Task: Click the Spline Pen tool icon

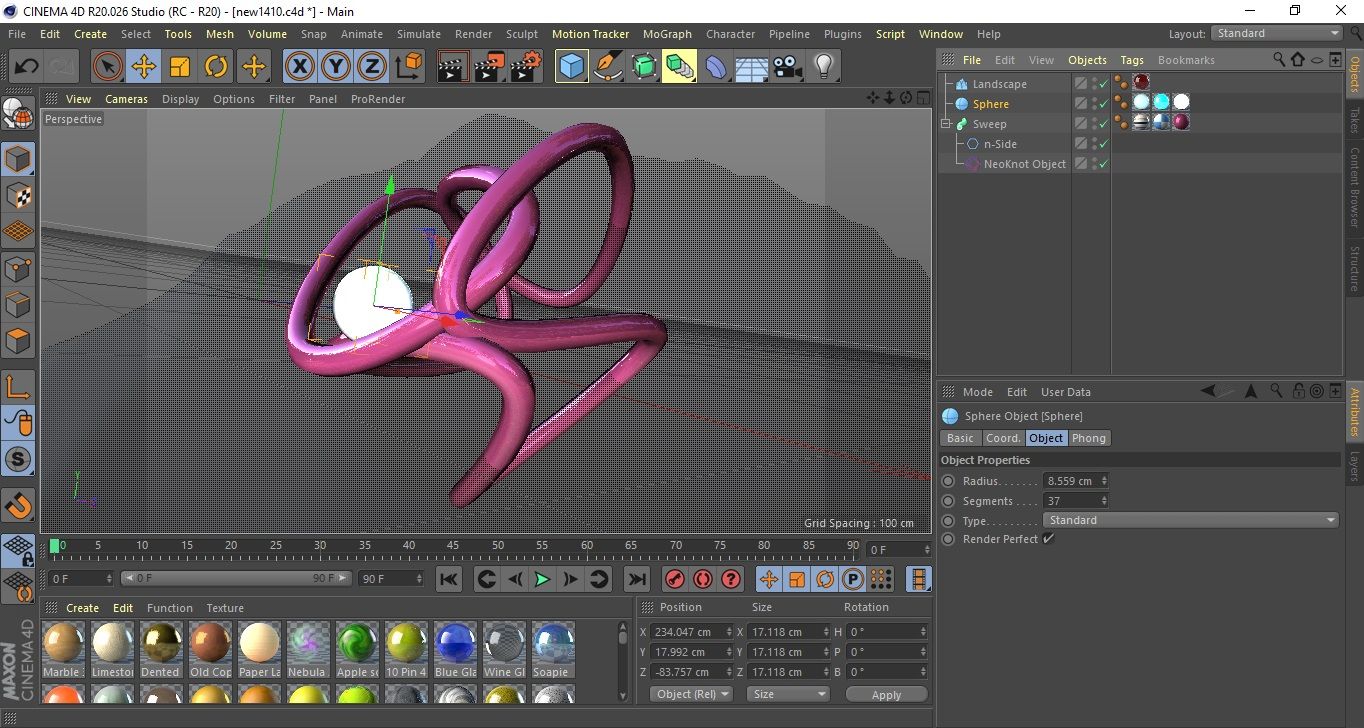Action: coord(607,67)
